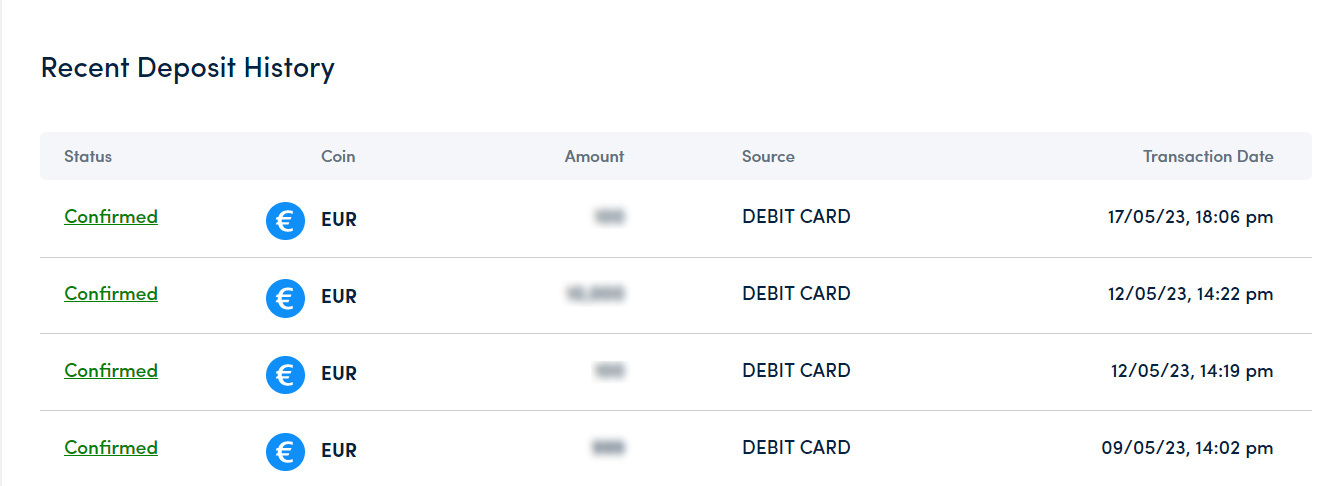Follow the Confirmed link for the 14:19 pm deposit
Viewport: 1342px width, 486px height.
coord(111,370)
